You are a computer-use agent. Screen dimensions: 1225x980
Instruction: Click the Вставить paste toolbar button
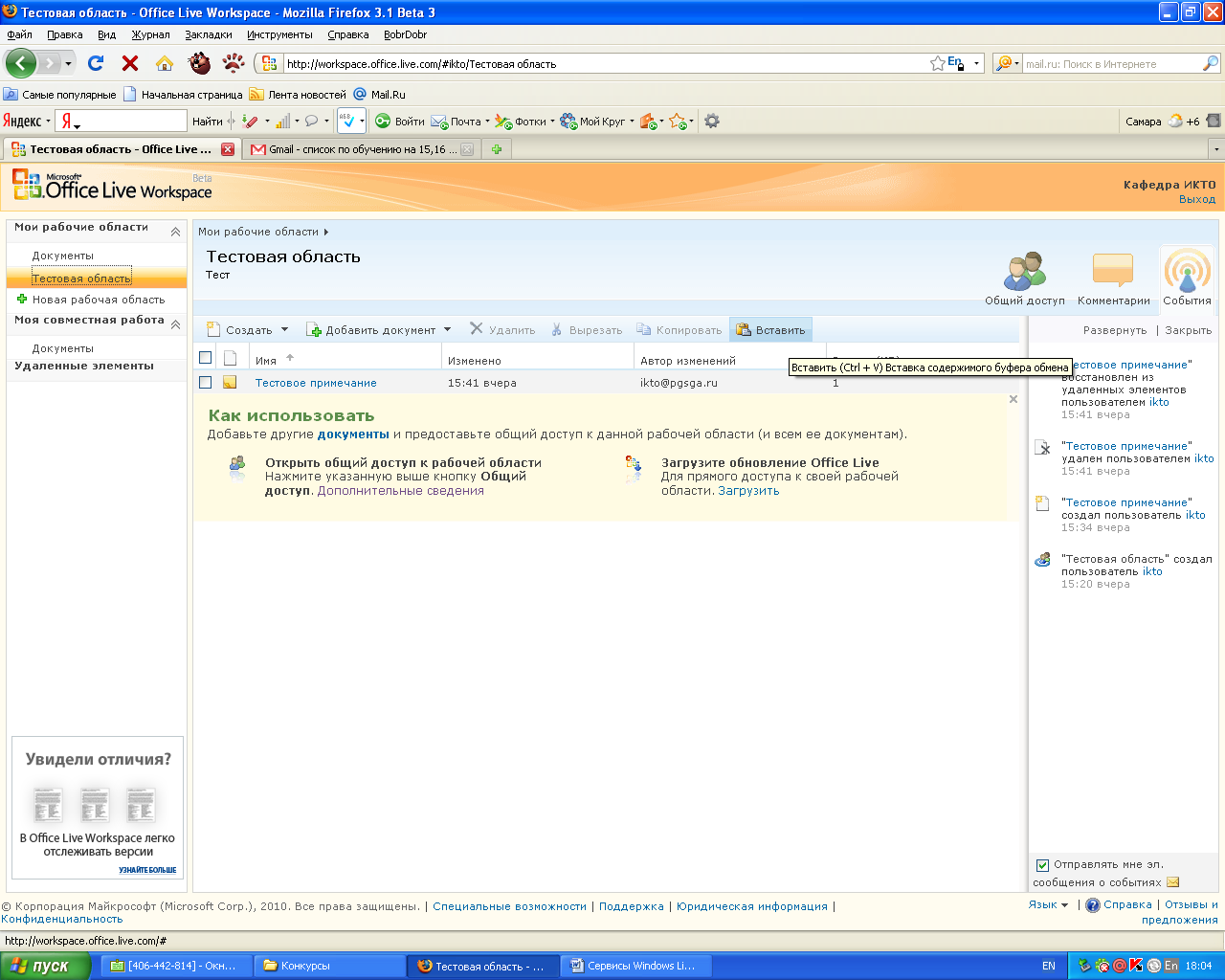(770, 329)
